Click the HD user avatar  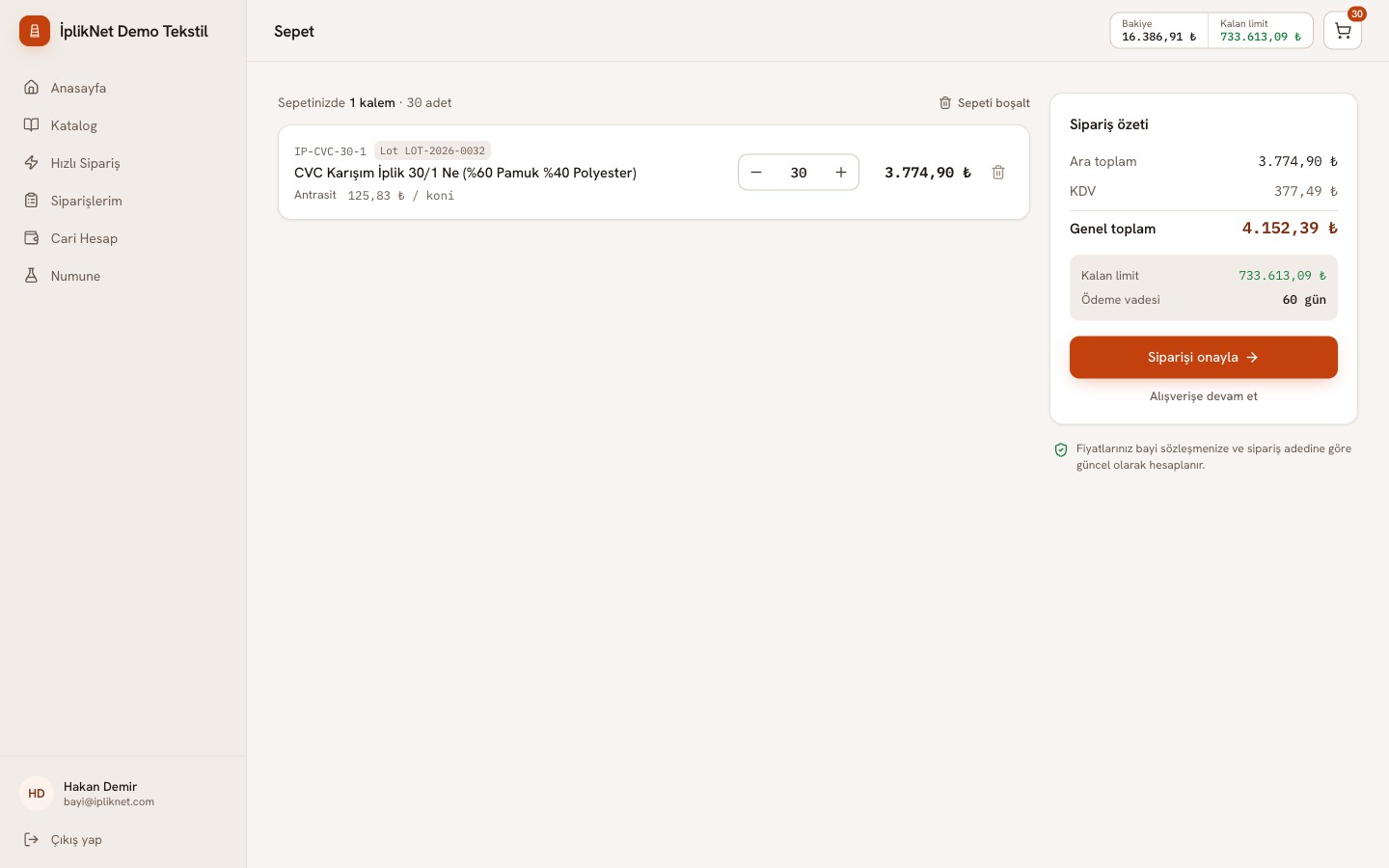click(x=37, y=794)
